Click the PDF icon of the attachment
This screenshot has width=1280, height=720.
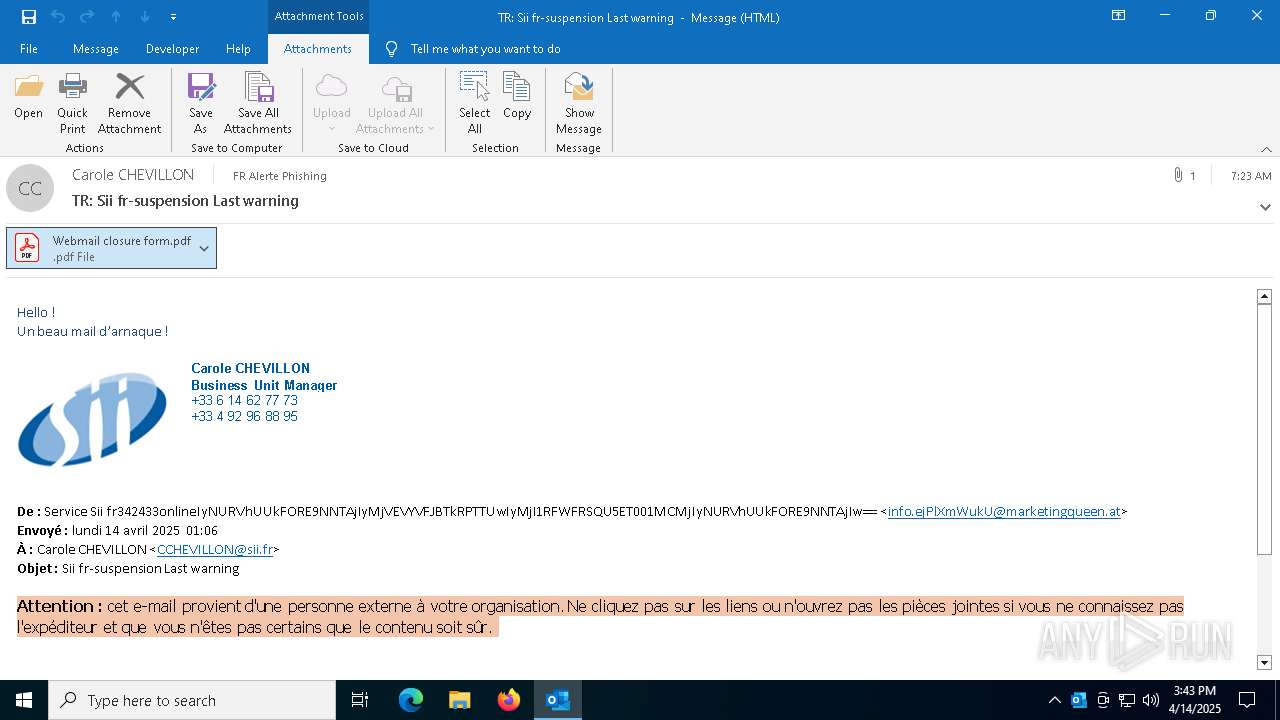coord(27,248)
